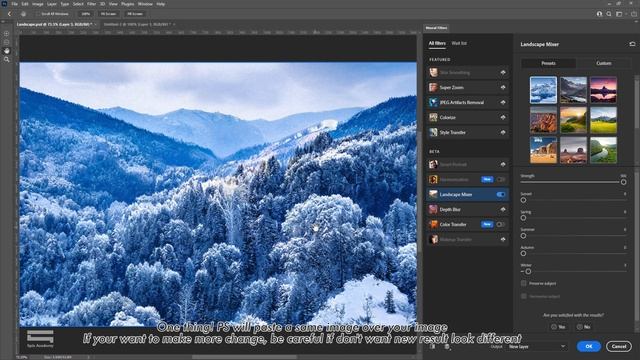Check the Preserve subject checkbox
The width and height of the screenshot is (640, 360).
pyautogui.click(x=524, y=283)
